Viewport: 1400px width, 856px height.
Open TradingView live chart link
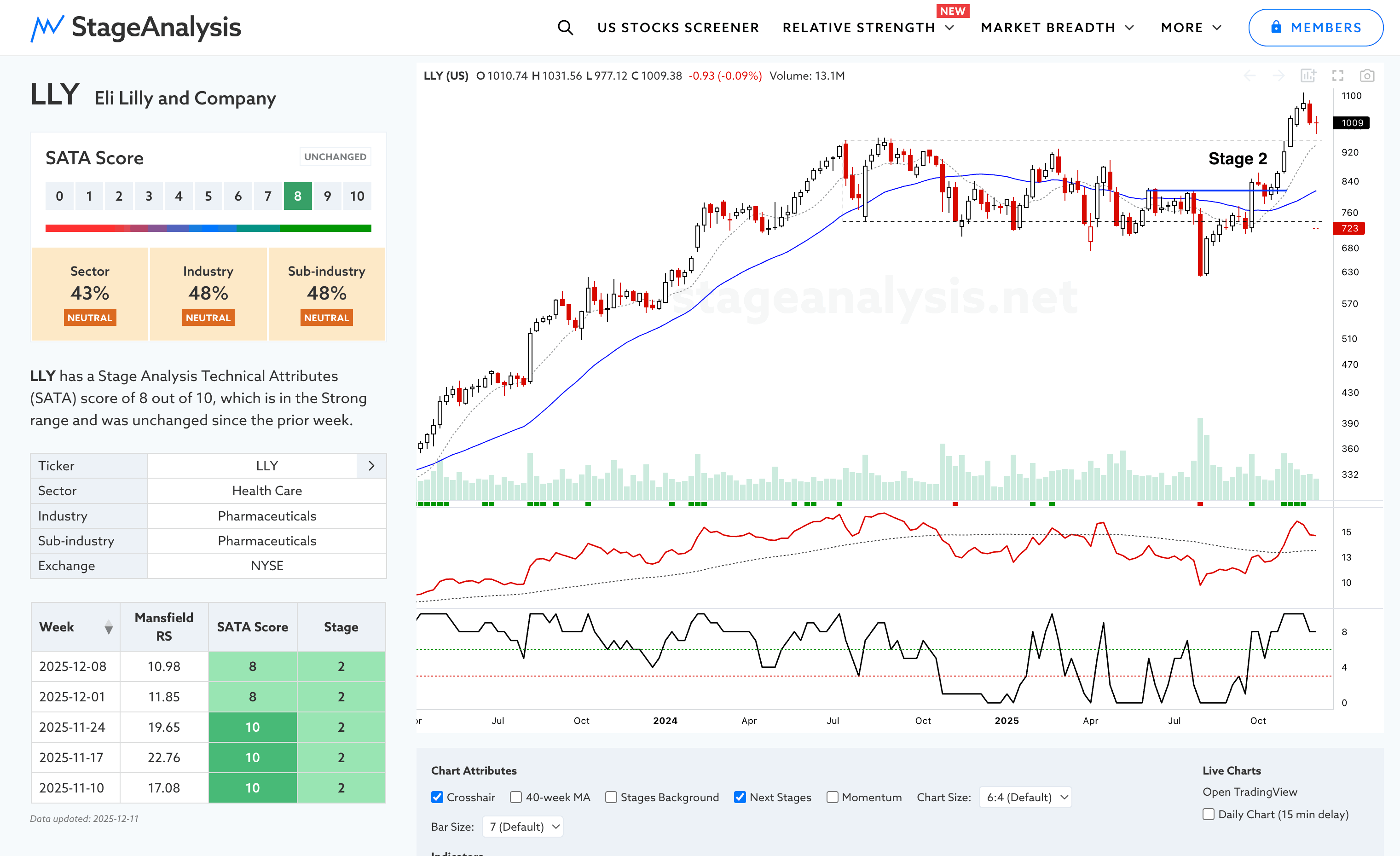[1250, 791]
